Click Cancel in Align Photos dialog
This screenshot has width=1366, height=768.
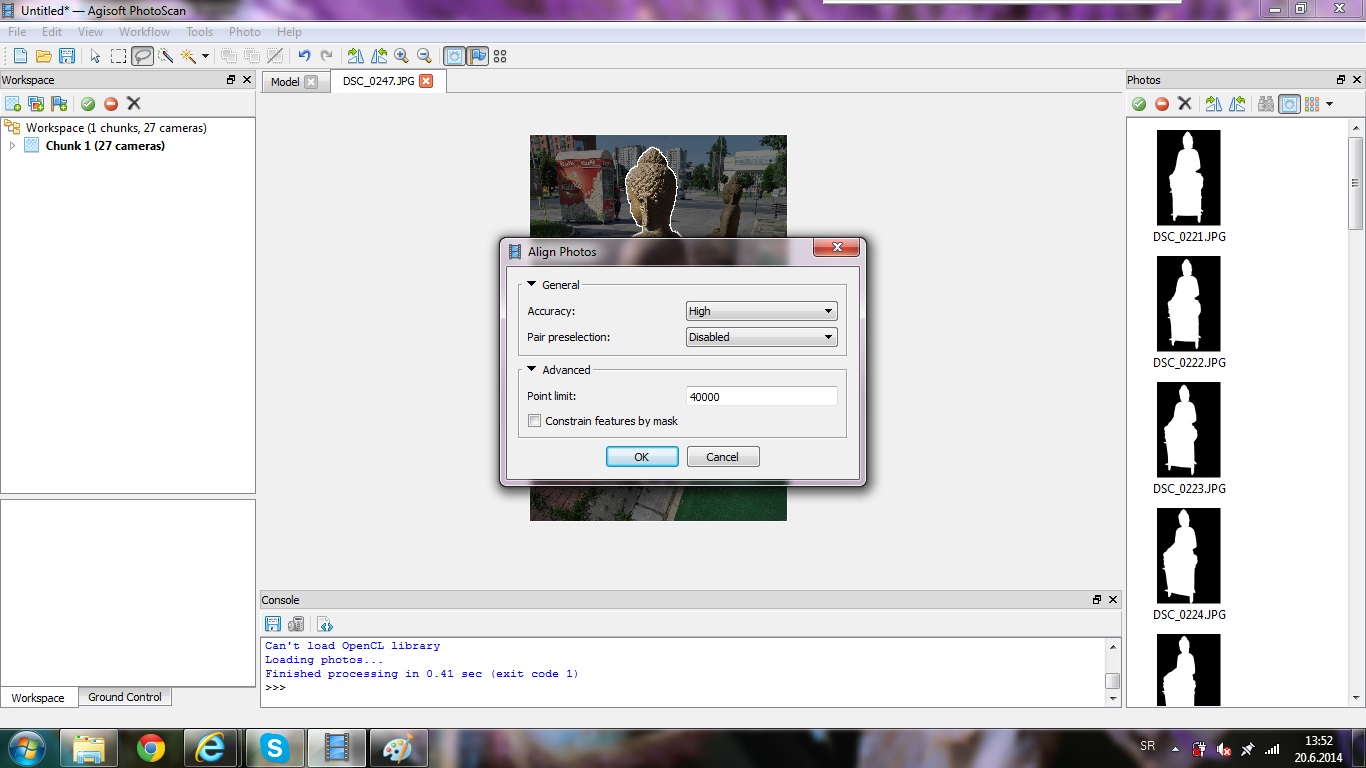click(x=722, y=457)
